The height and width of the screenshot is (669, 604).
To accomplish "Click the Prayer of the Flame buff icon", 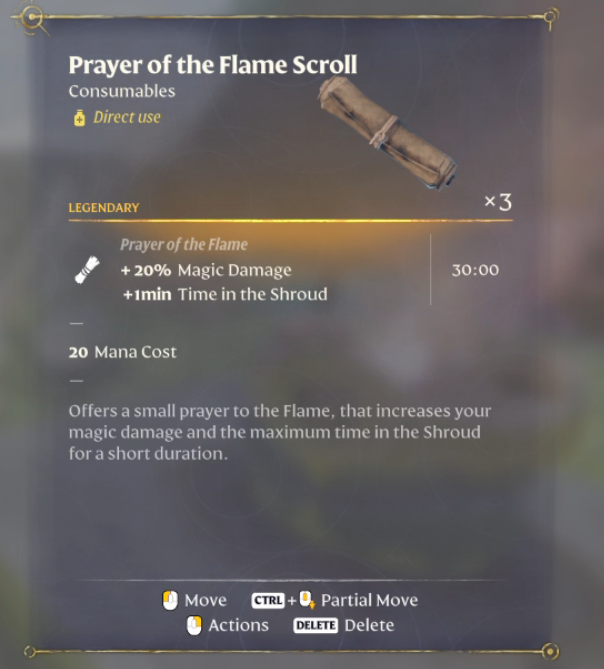I will [87, 270].
